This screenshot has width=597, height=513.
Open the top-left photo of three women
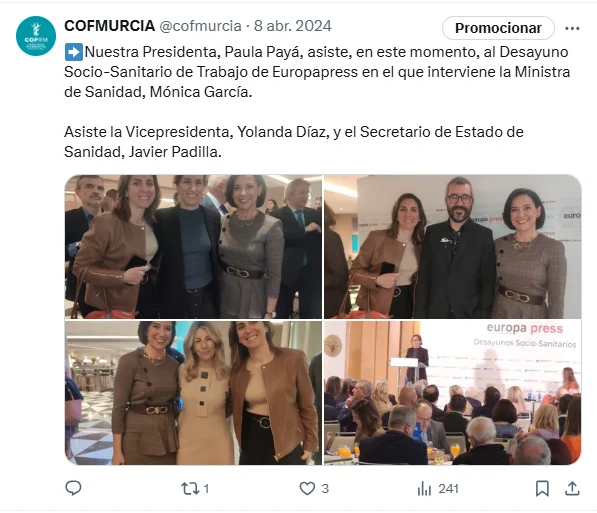click(x=193, y=246)
